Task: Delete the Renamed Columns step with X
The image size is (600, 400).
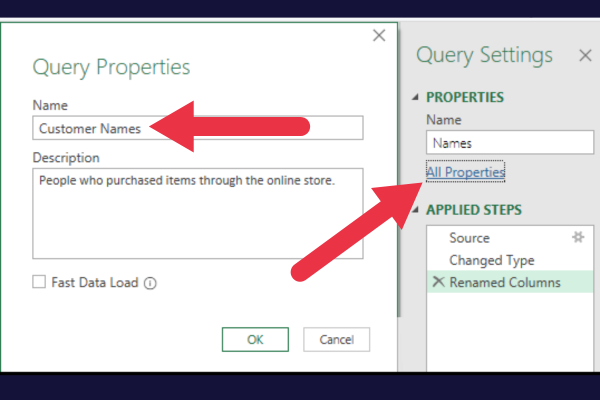Action: (x=439, y=282)
